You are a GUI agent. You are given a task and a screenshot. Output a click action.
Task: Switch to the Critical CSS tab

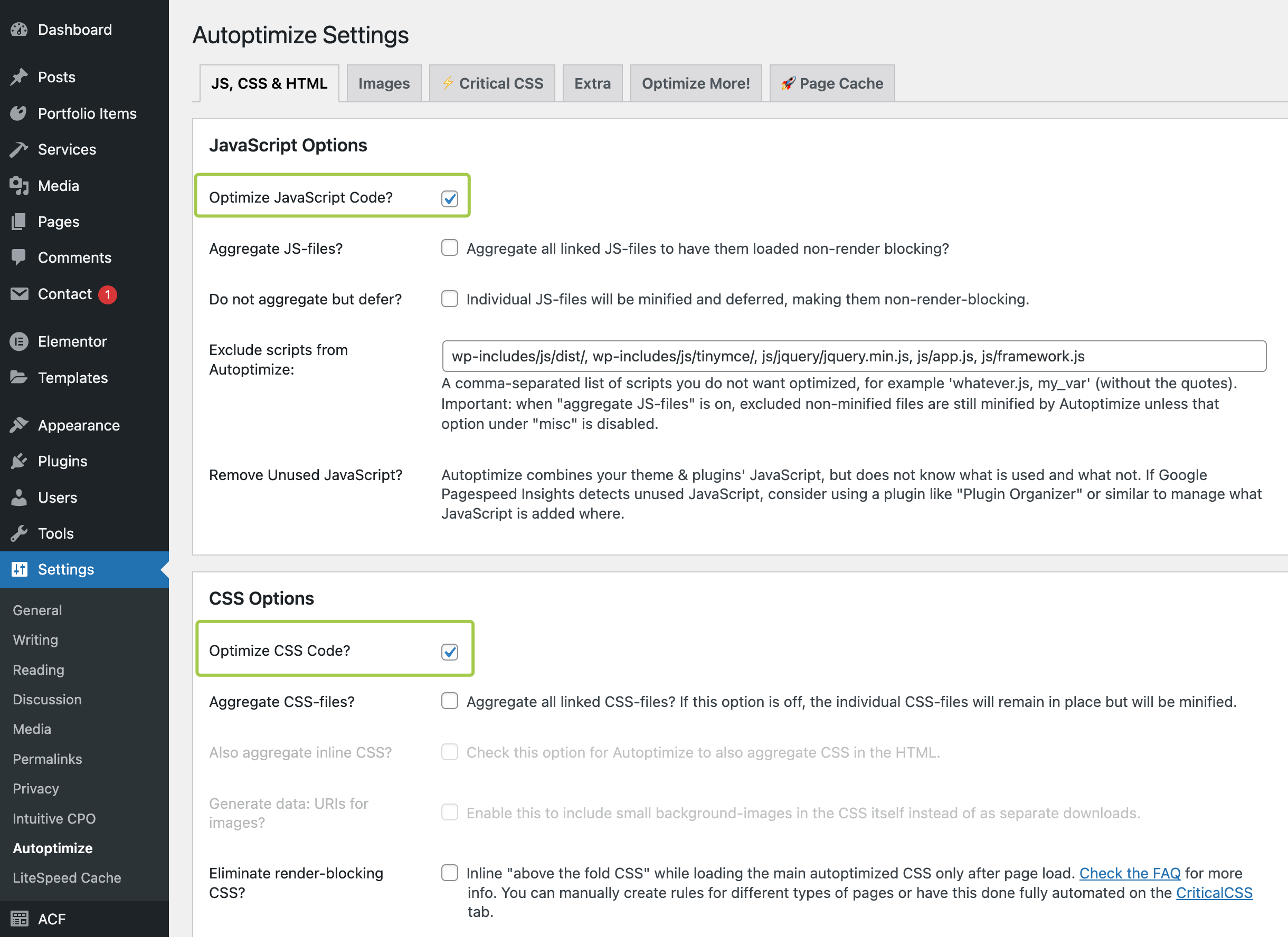[x=492, y=83]
